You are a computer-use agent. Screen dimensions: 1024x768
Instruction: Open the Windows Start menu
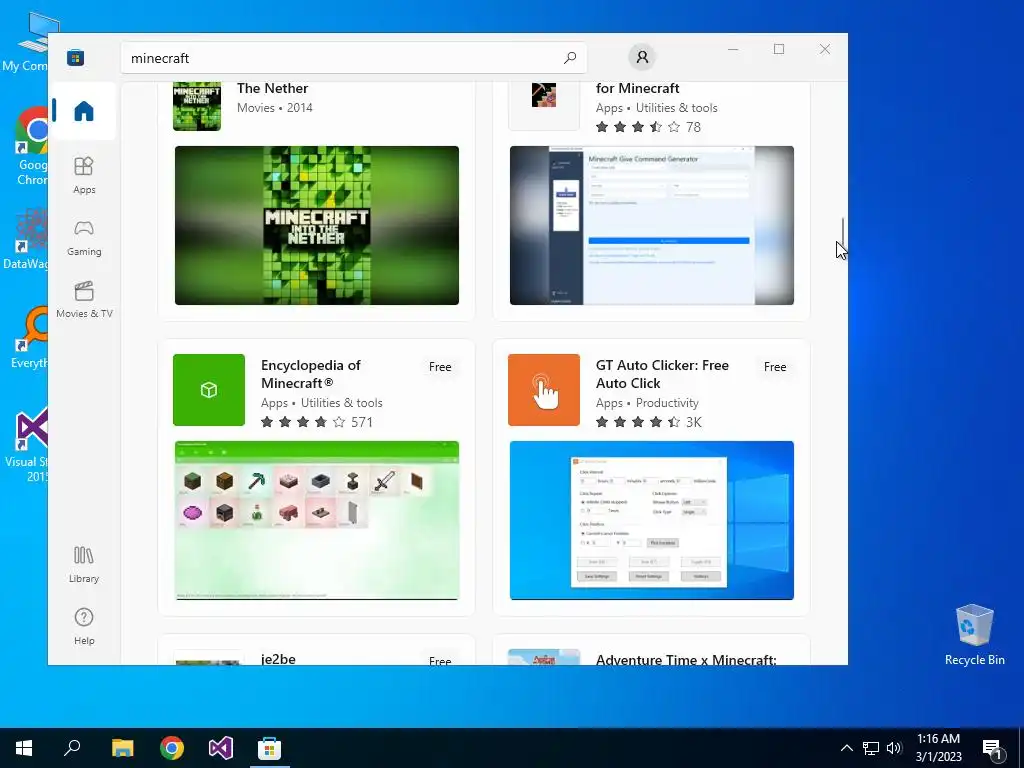click(x=24, y=748)
